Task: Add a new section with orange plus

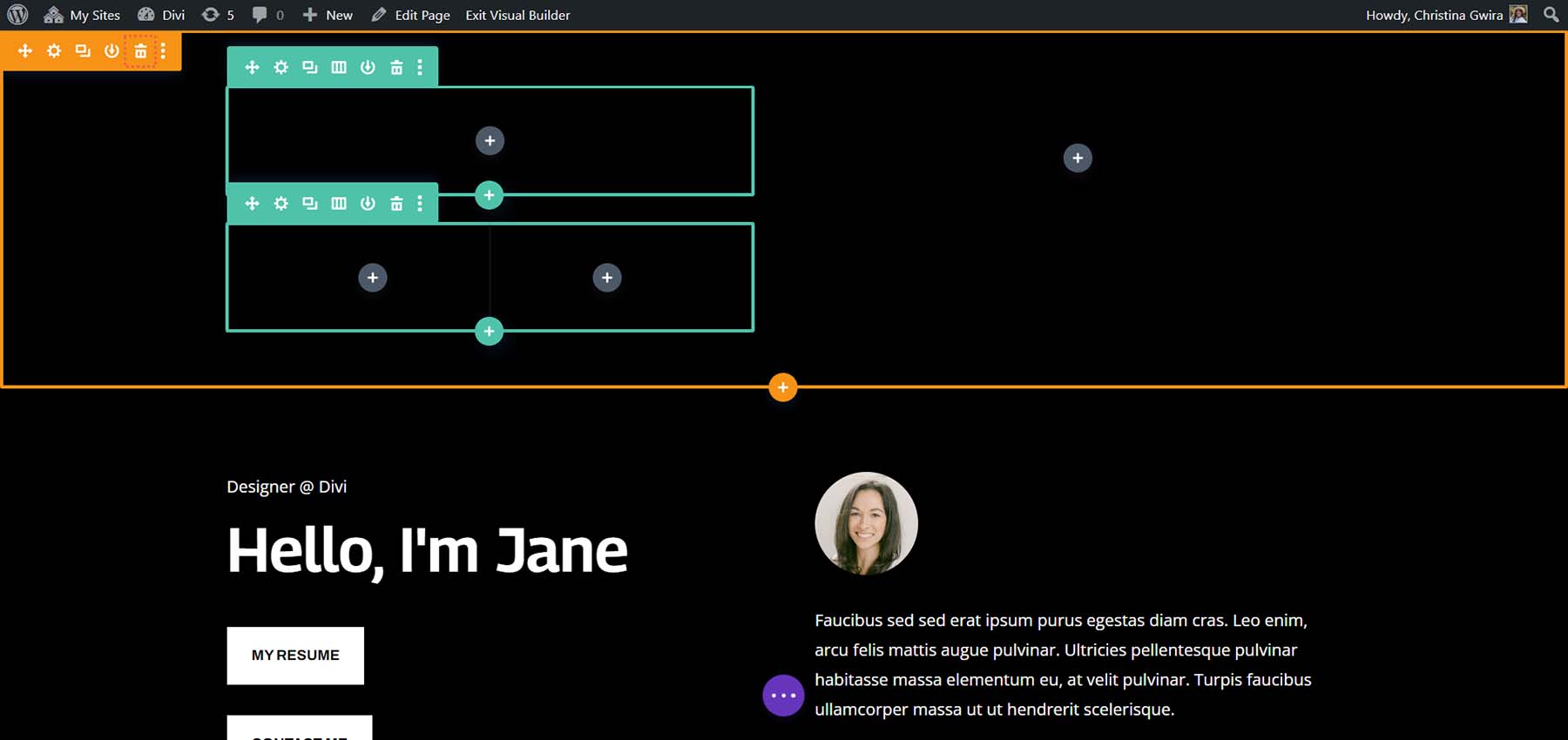Action: click(x=783, y=387)
